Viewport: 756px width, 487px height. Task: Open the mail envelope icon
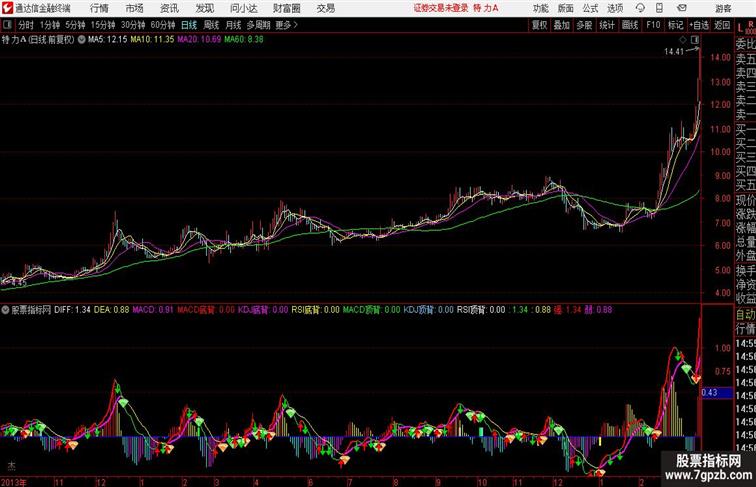coord(682,8)
